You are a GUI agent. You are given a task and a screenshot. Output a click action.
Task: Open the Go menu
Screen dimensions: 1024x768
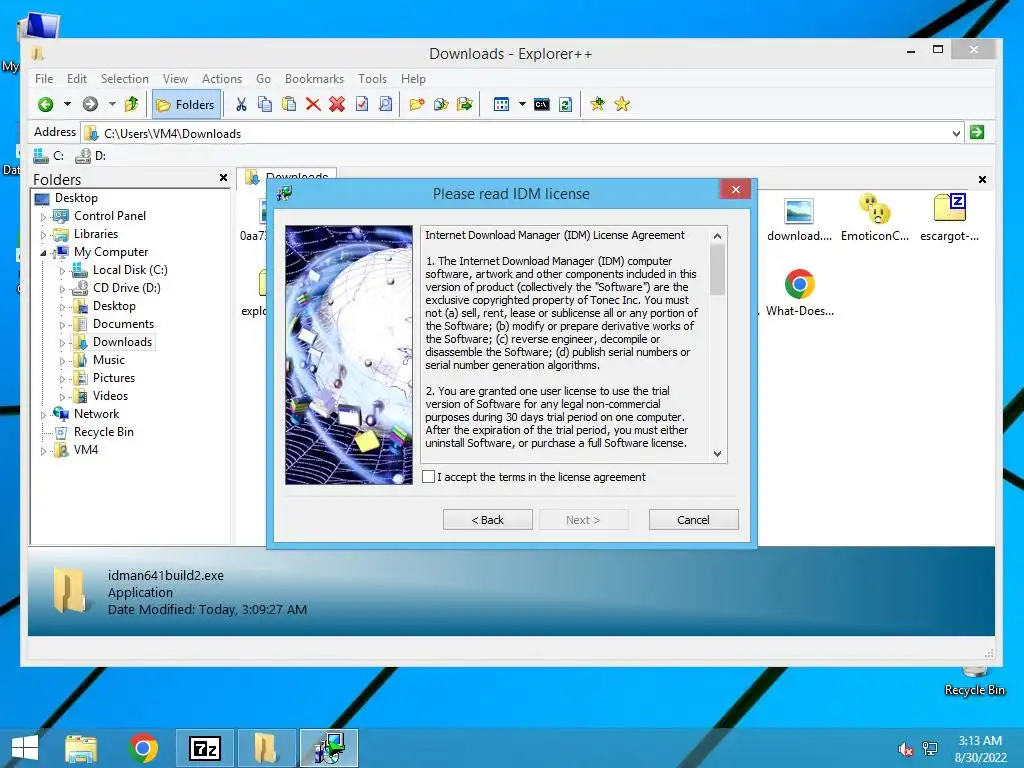click(x=263, y=79)
